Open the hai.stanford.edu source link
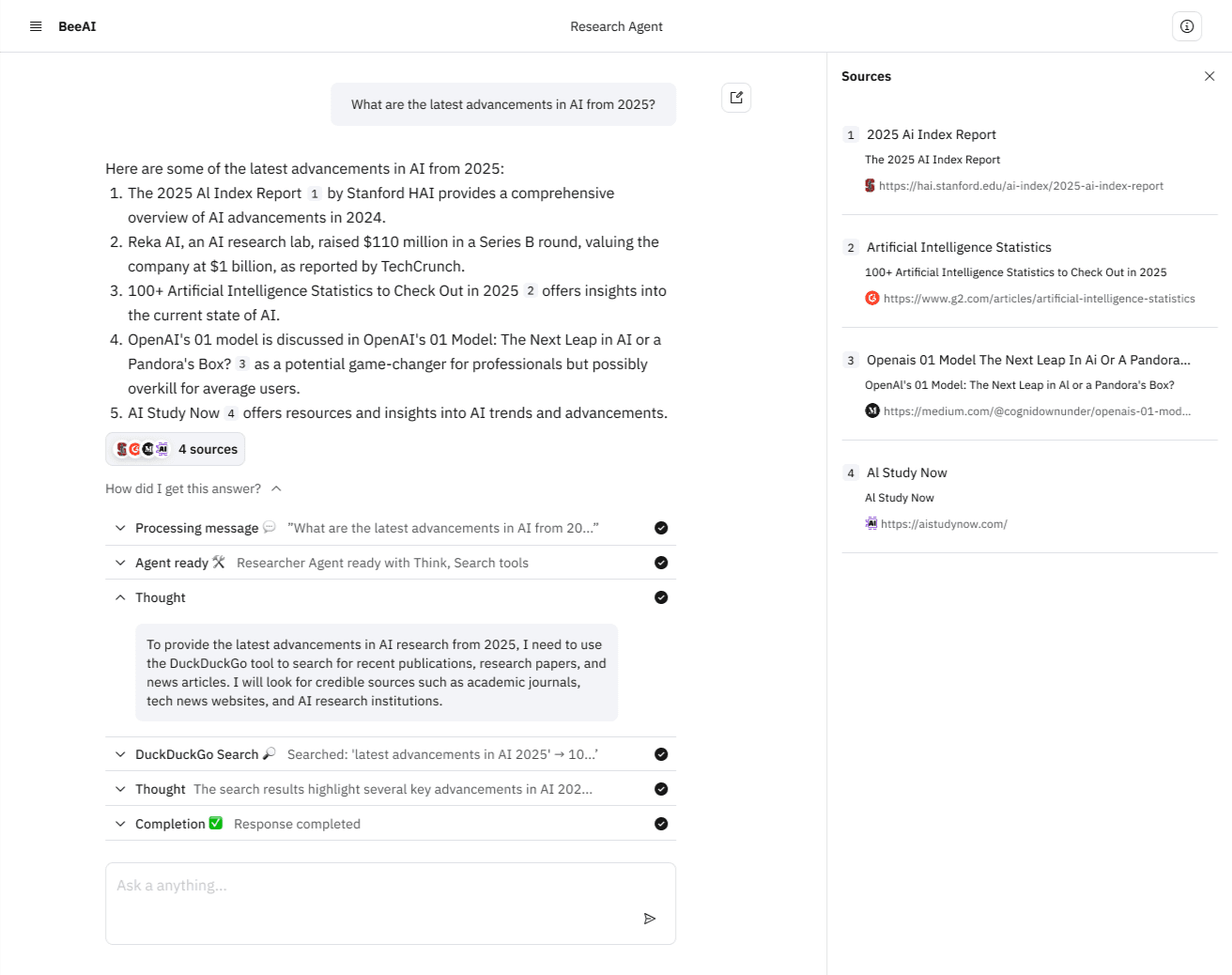 click(1021, 186)
